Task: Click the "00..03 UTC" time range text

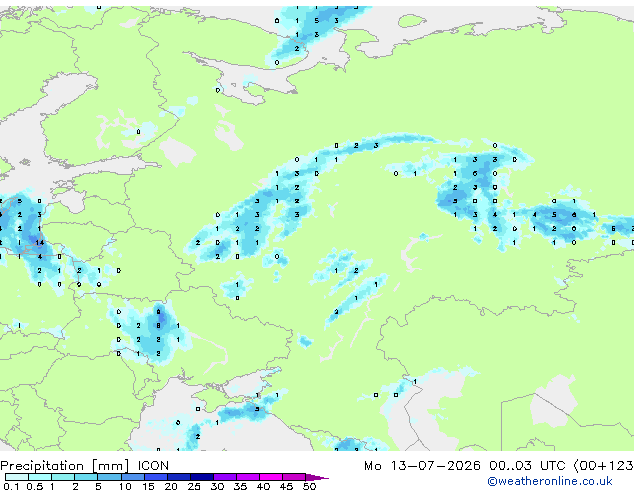Action: point(527,466)
